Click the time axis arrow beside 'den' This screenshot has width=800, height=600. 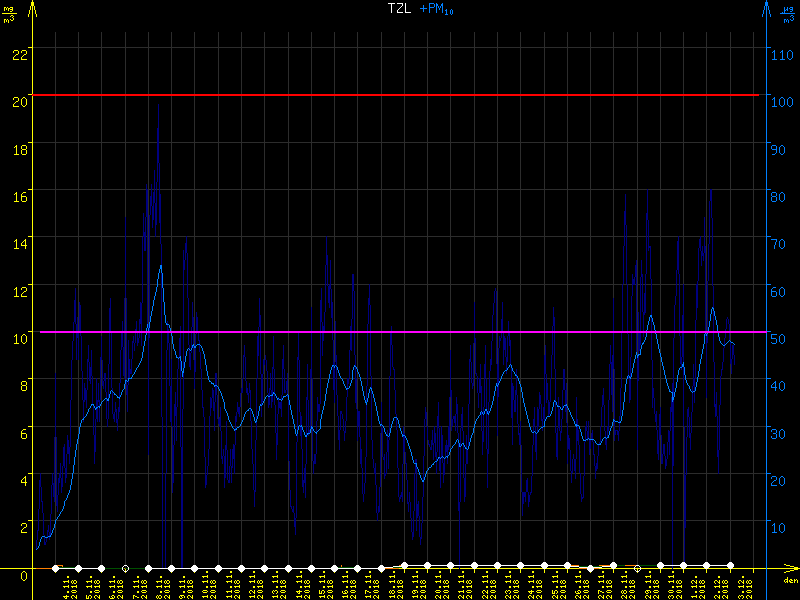[x=794, y=568]
